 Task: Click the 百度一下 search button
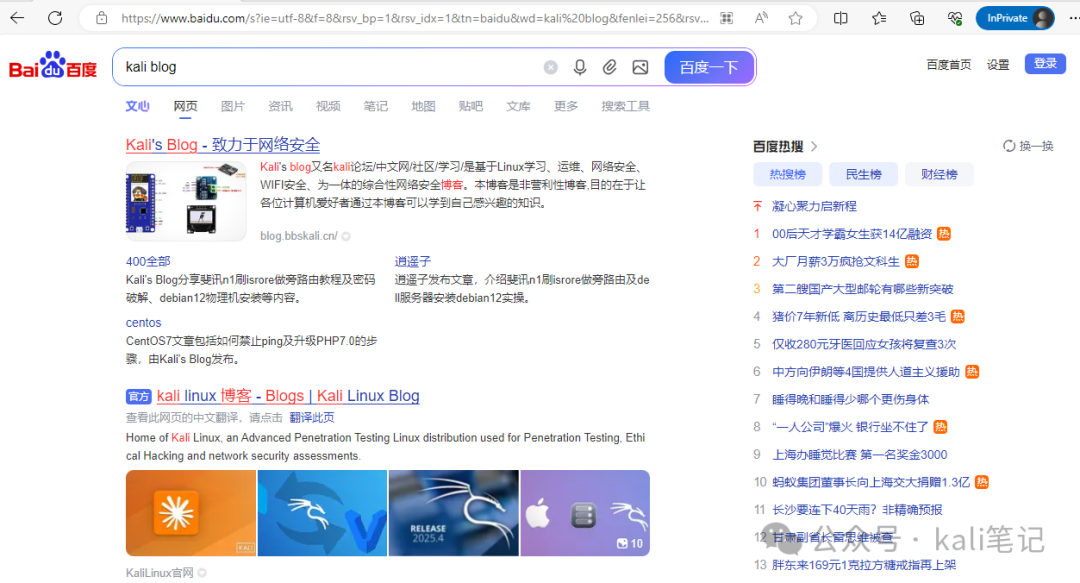709,67
